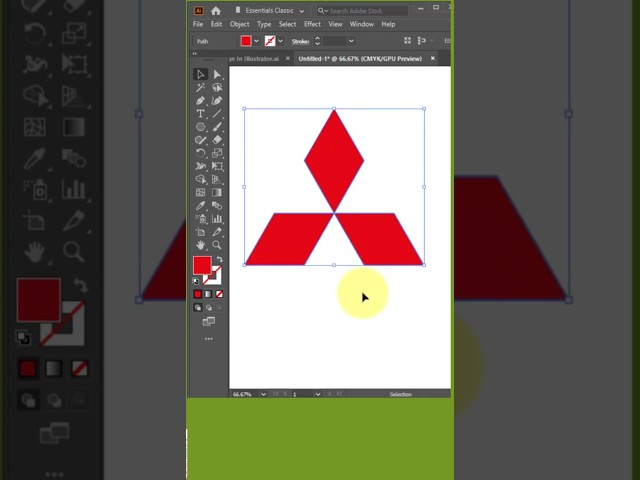
Task: Select the Shape Builder tool
Action: tap(200, 179)
